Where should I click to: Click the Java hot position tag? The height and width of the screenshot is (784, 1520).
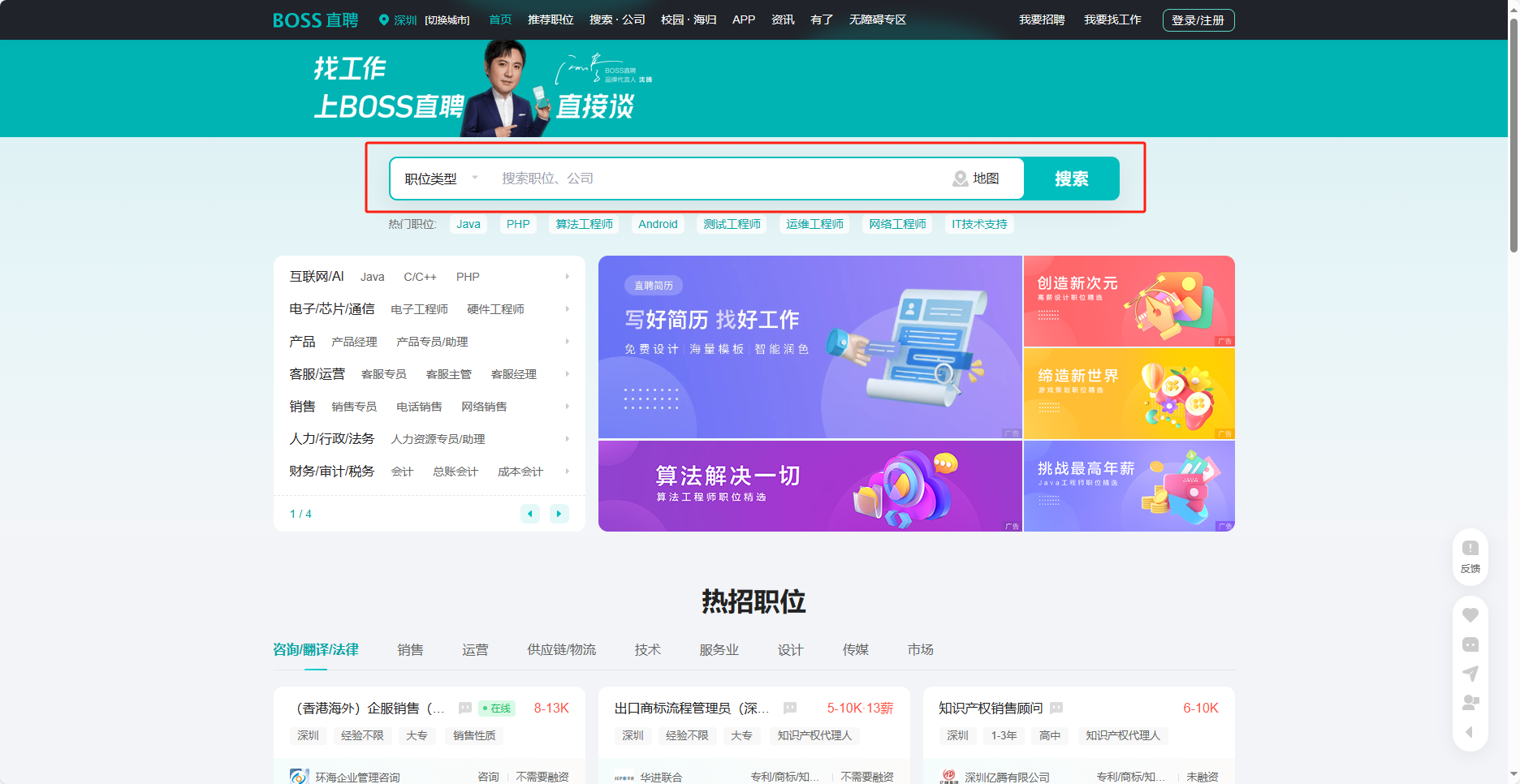pyautogui.click(x=469, y=224)
